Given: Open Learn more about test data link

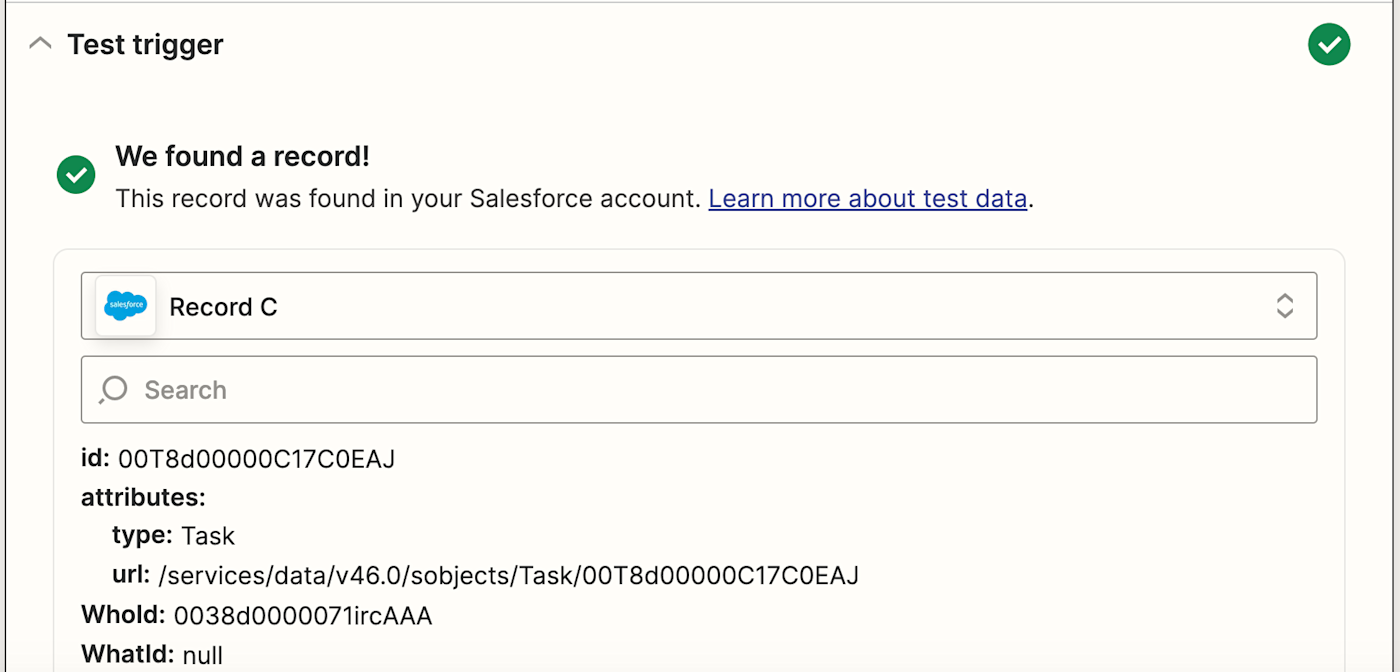Looking at the screenshot, I should [x=868, y=199].
